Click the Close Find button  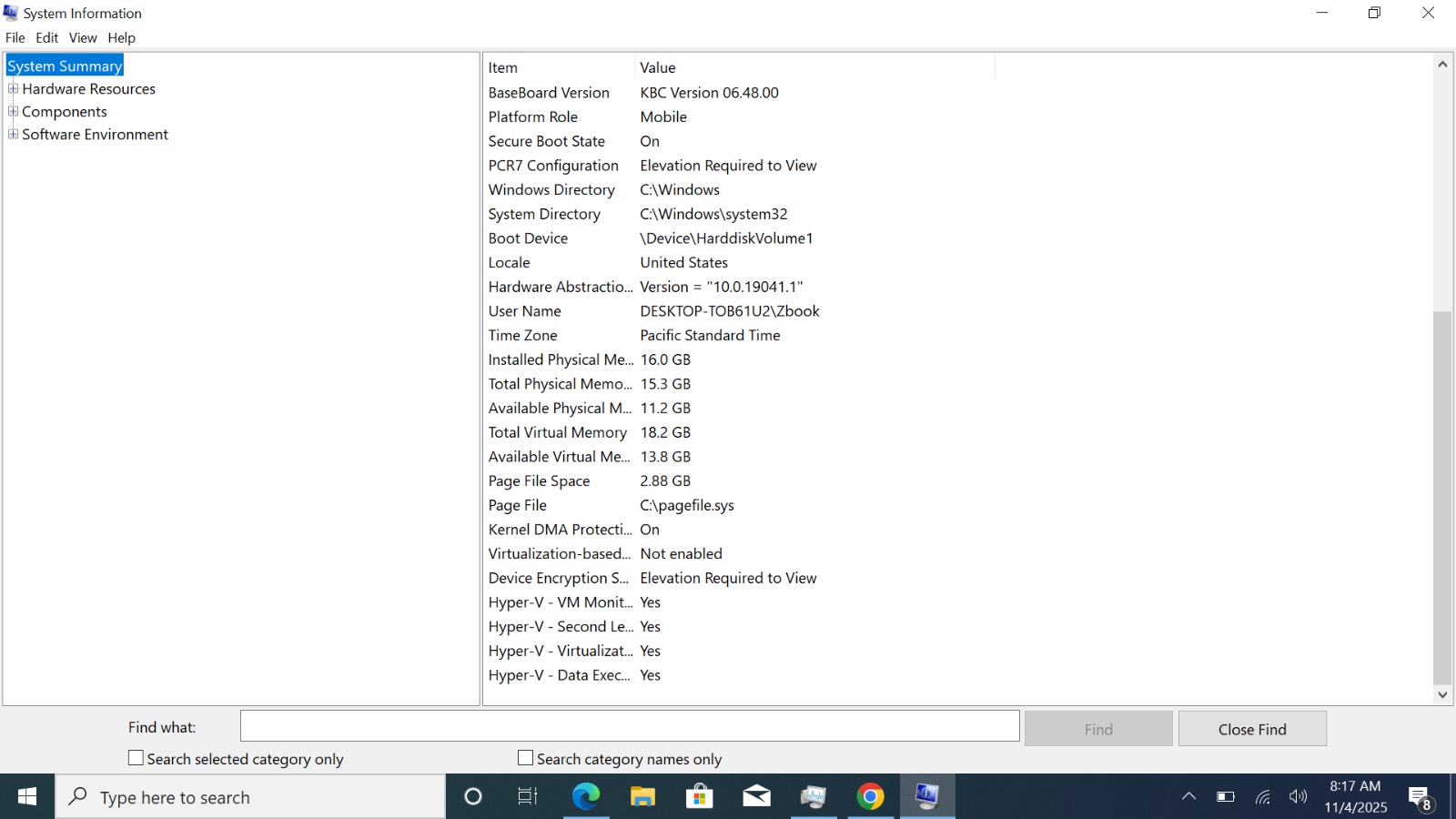[1251, 729]
